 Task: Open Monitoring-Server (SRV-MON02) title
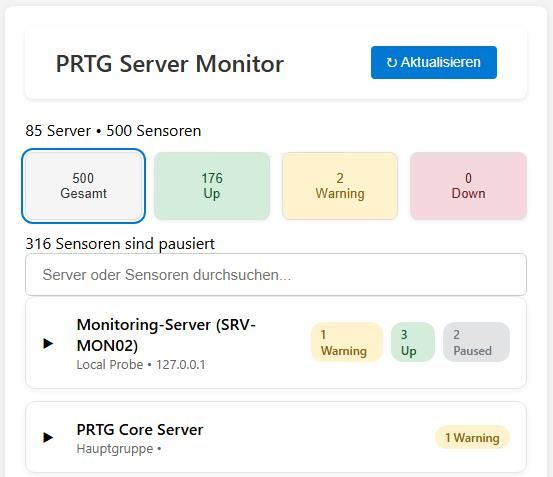[166, 335]
